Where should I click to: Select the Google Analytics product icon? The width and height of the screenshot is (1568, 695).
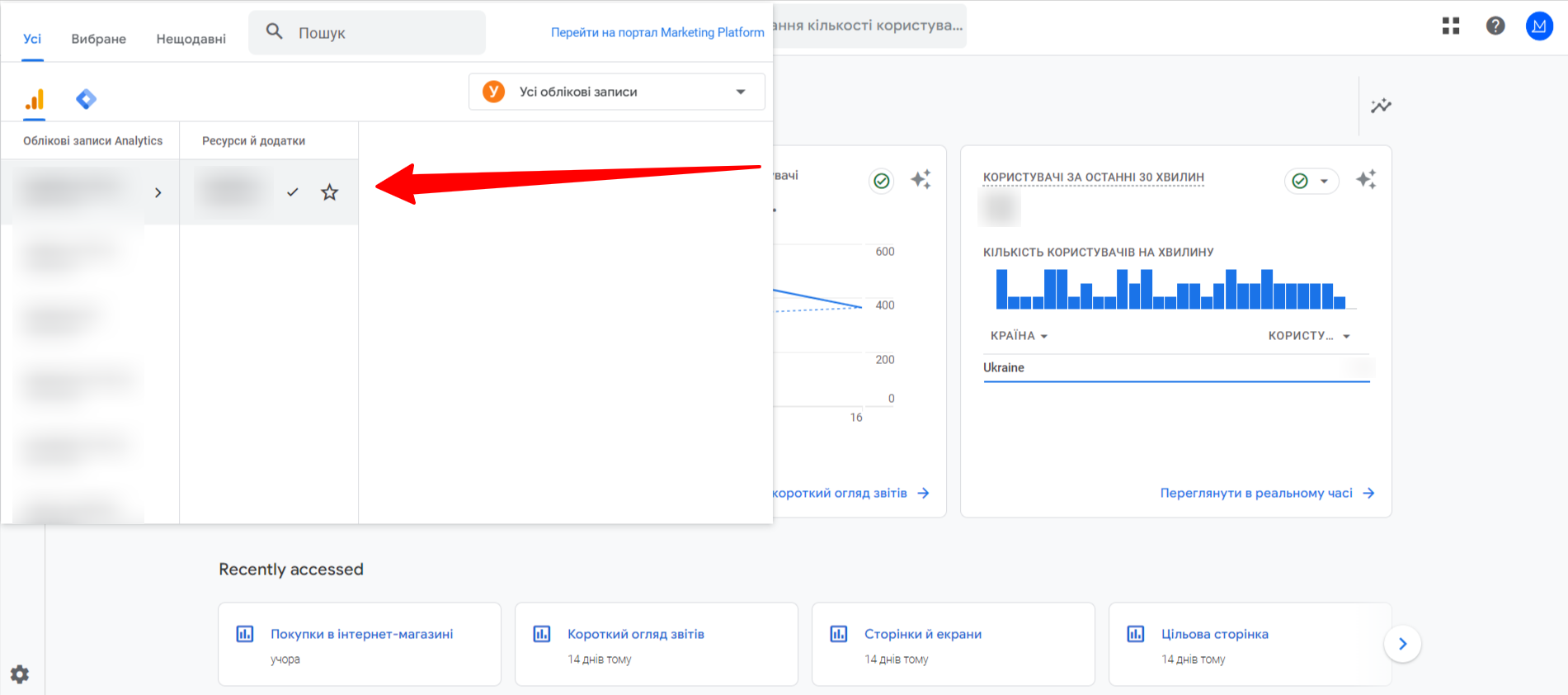[34, 100]
